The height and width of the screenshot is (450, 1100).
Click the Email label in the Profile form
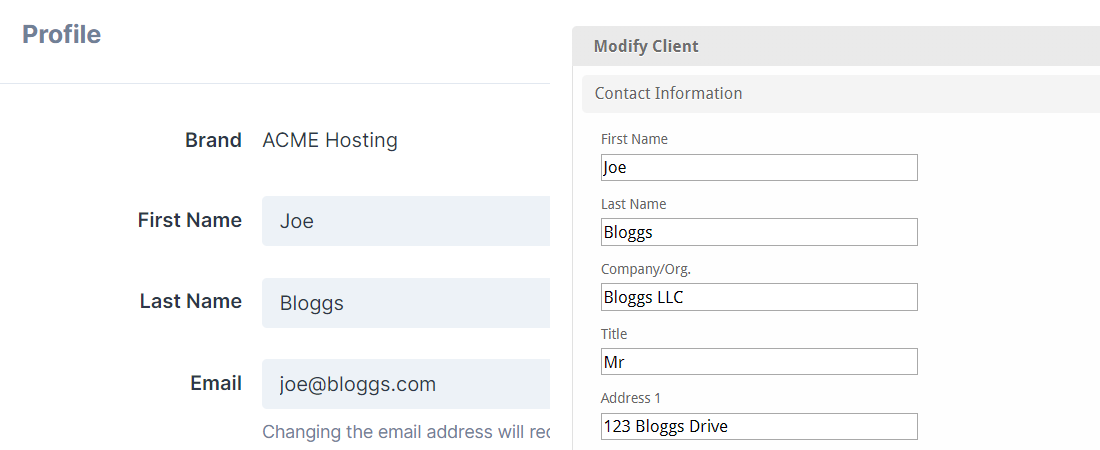(x=216, y=383)
